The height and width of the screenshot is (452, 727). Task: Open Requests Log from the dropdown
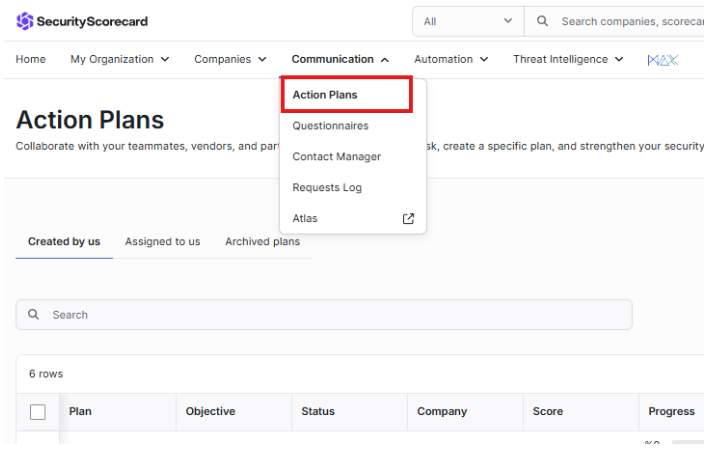[327, 187]
